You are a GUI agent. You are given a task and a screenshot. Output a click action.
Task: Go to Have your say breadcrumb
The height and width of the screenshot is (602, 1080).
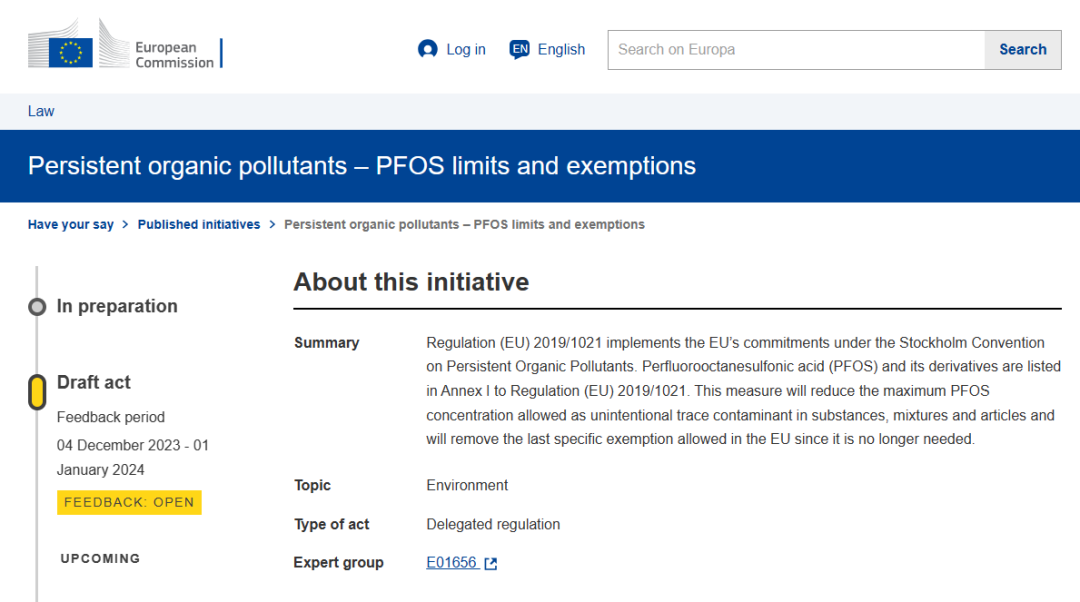pyautogui.click(x=70, y=225)
